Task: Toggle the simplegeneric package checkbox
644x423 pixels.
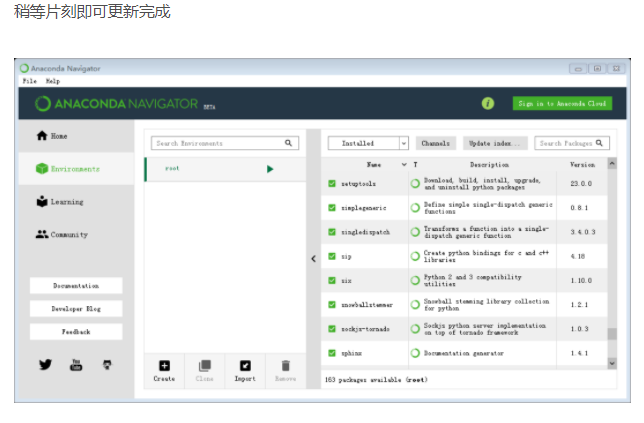Action: (332, 208)
